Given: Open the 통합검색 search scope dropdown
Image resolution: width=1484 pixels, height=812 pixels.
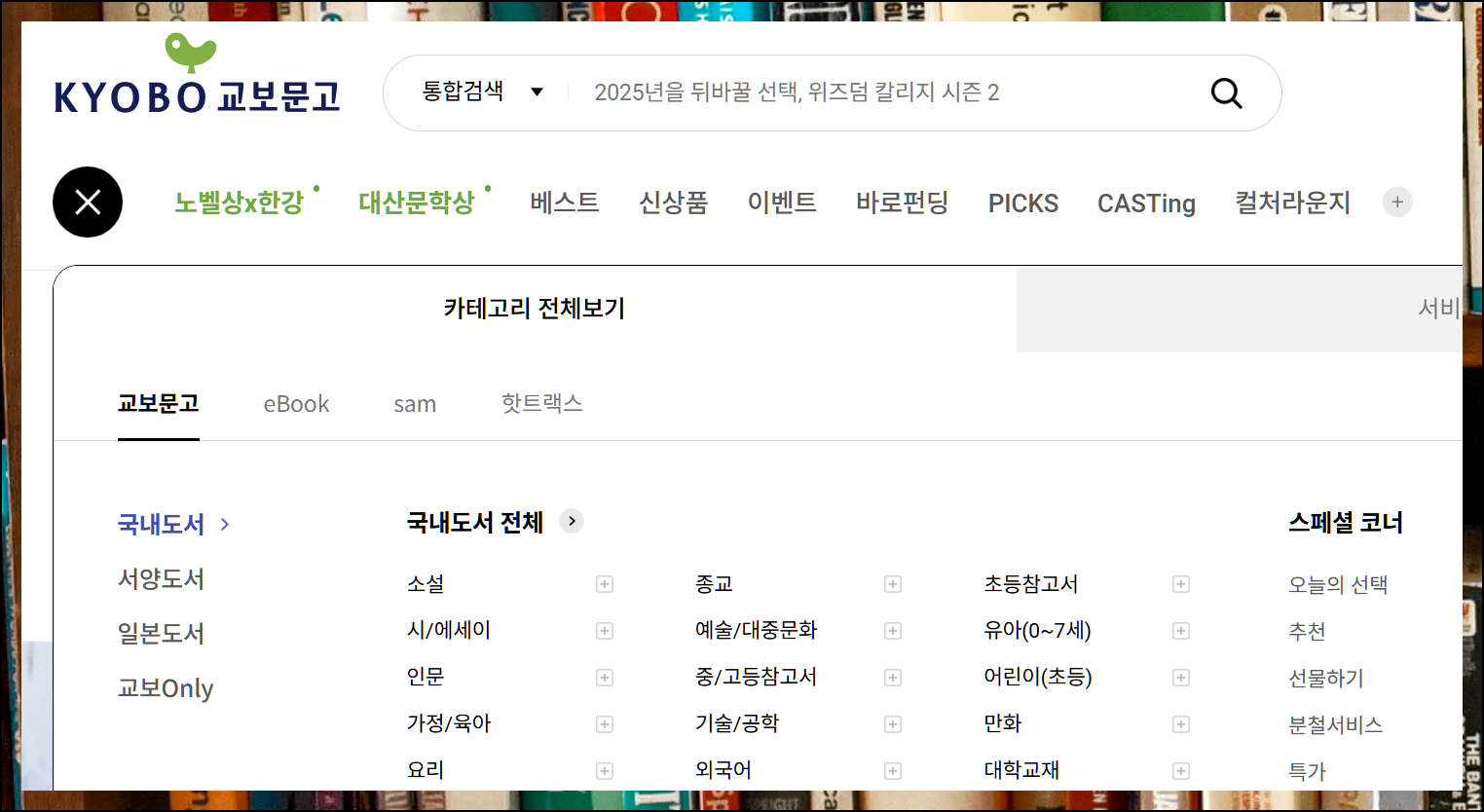Looking at the screenshot, I should click(482, 92).
